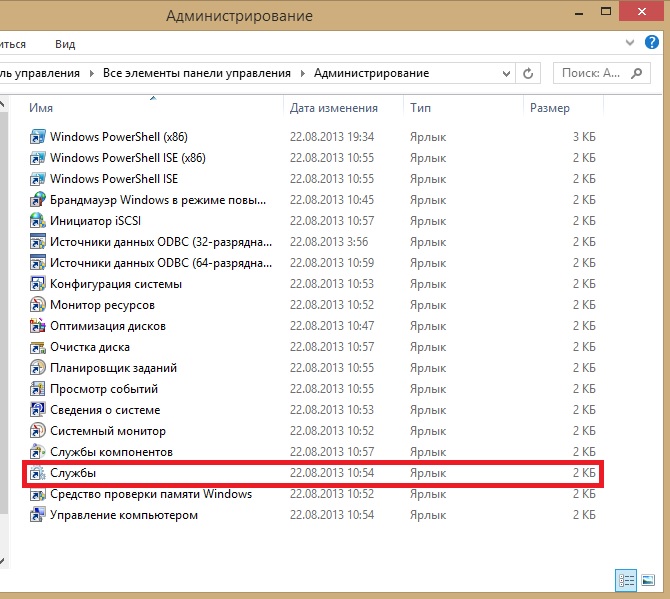Click Ярлык type in Windows PowerShell ISE row
The height and width of the screenshot is (599, 670).
pos(428,179)
